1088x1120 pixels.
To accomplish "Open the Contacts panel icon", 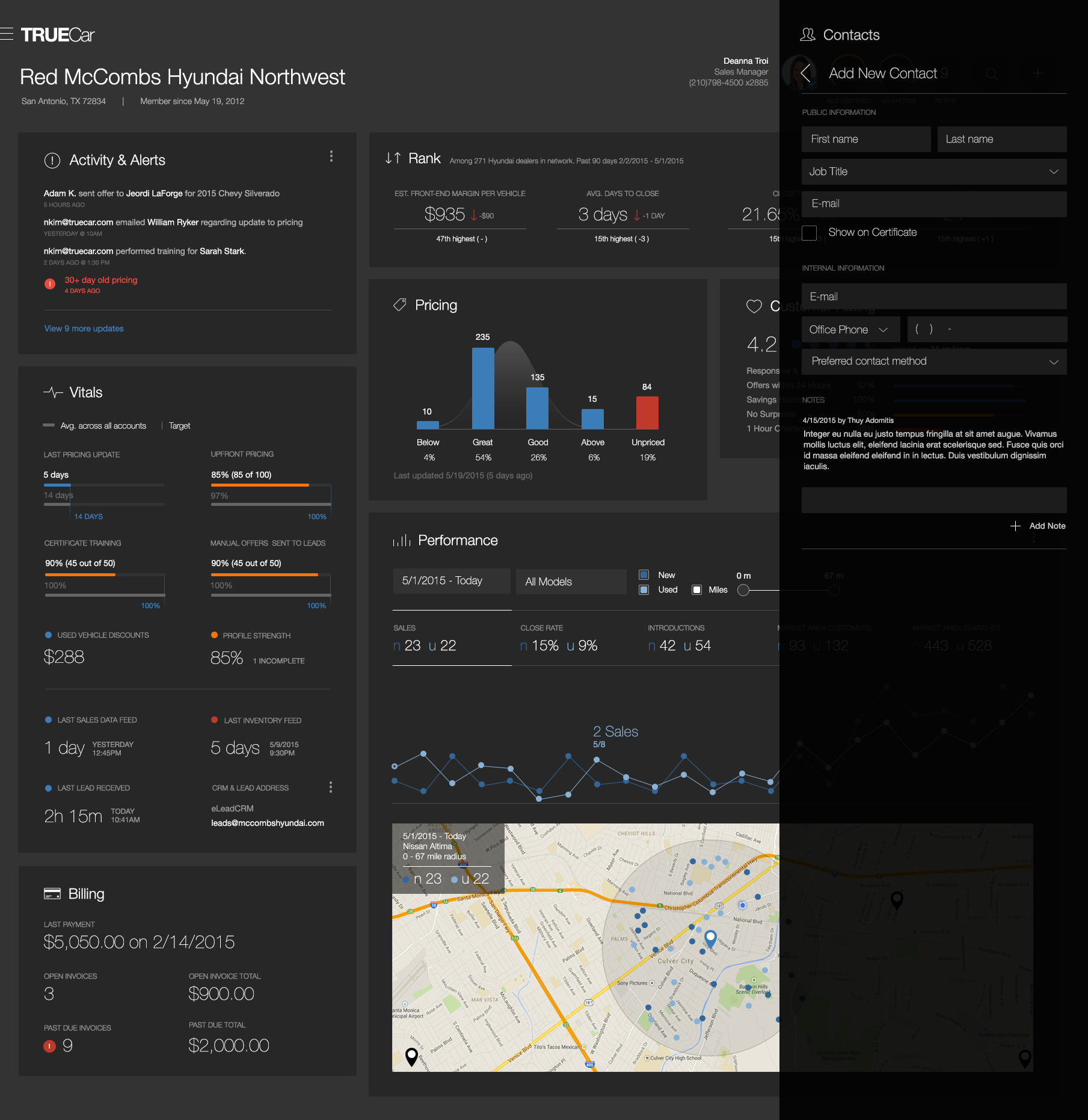I will click(x=808, y=34).
